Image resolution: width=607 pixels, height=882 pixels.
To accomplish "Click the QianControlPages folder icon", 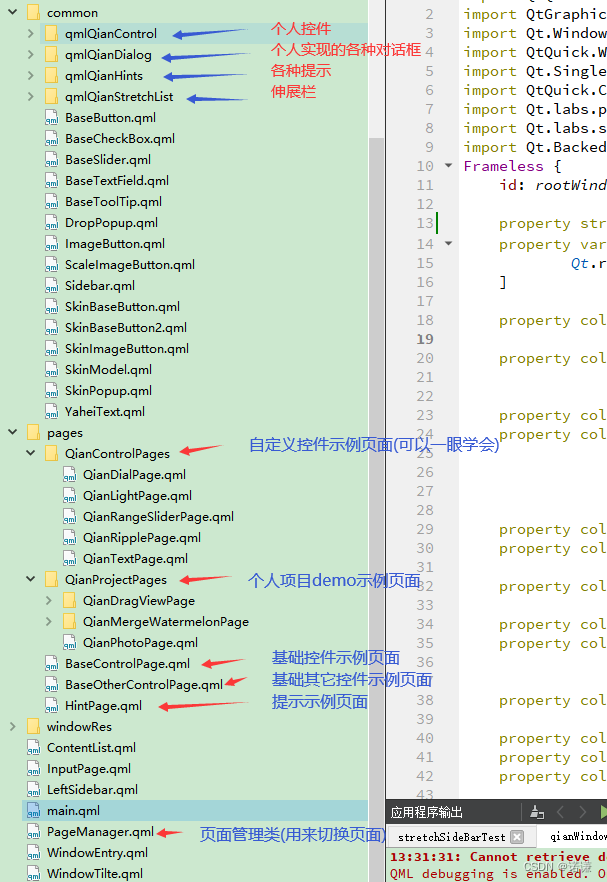I will 52,453.
